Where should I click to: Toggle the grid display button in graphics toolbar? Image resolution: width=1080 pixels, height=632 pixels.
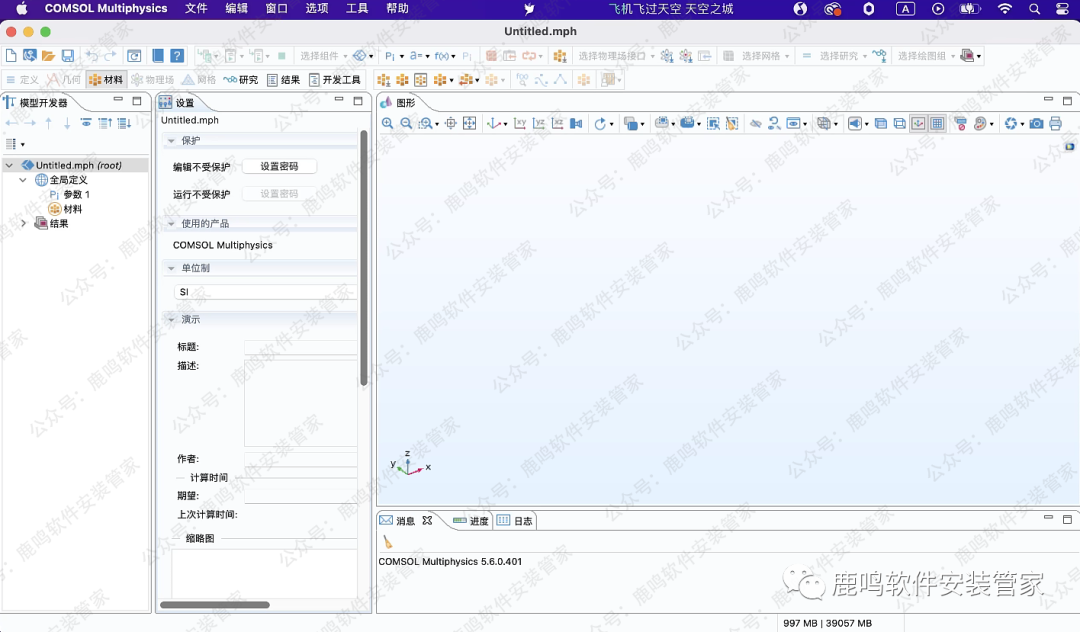(937, 124)
